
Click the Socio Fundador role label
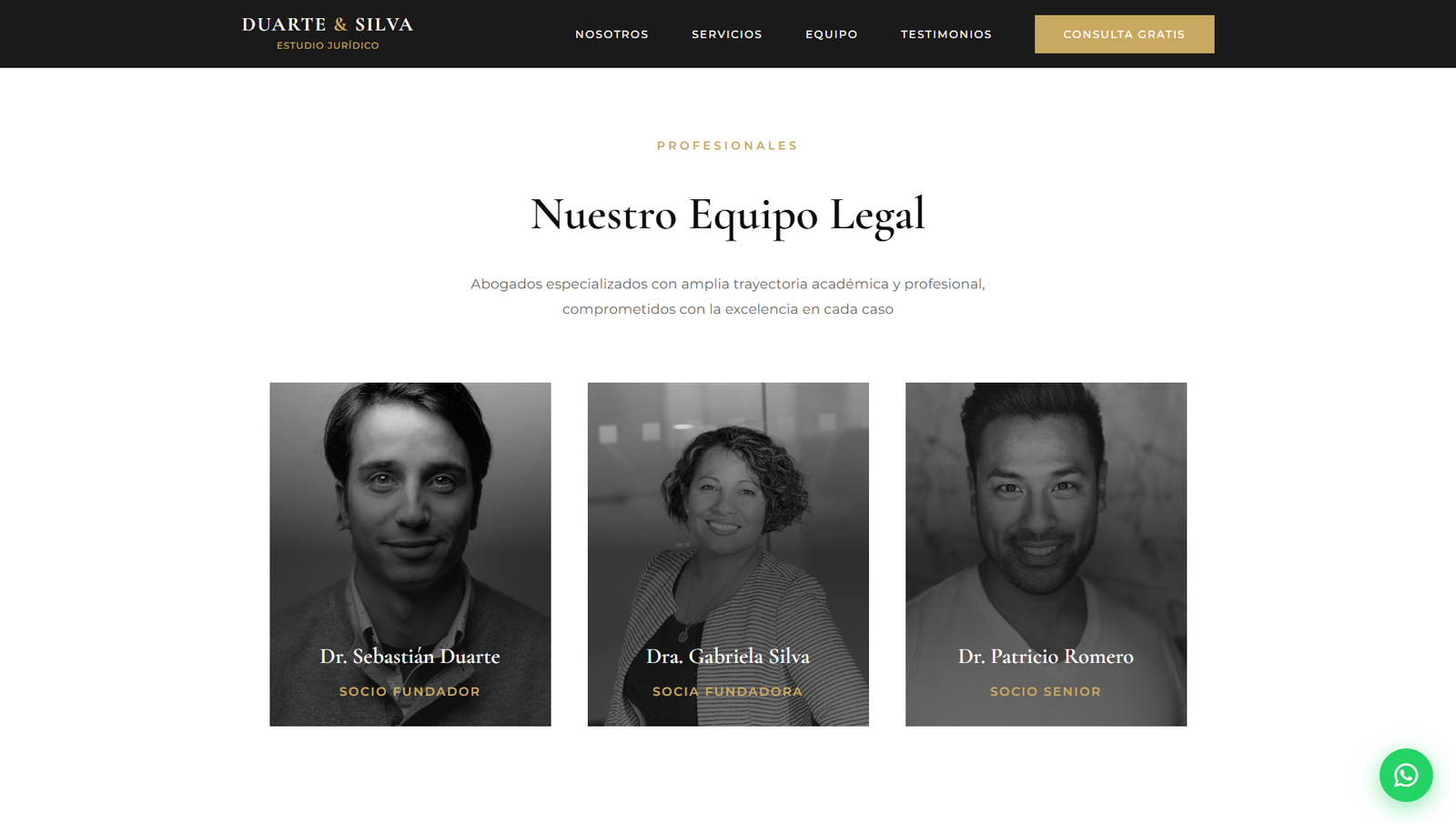tap(410, 691)
